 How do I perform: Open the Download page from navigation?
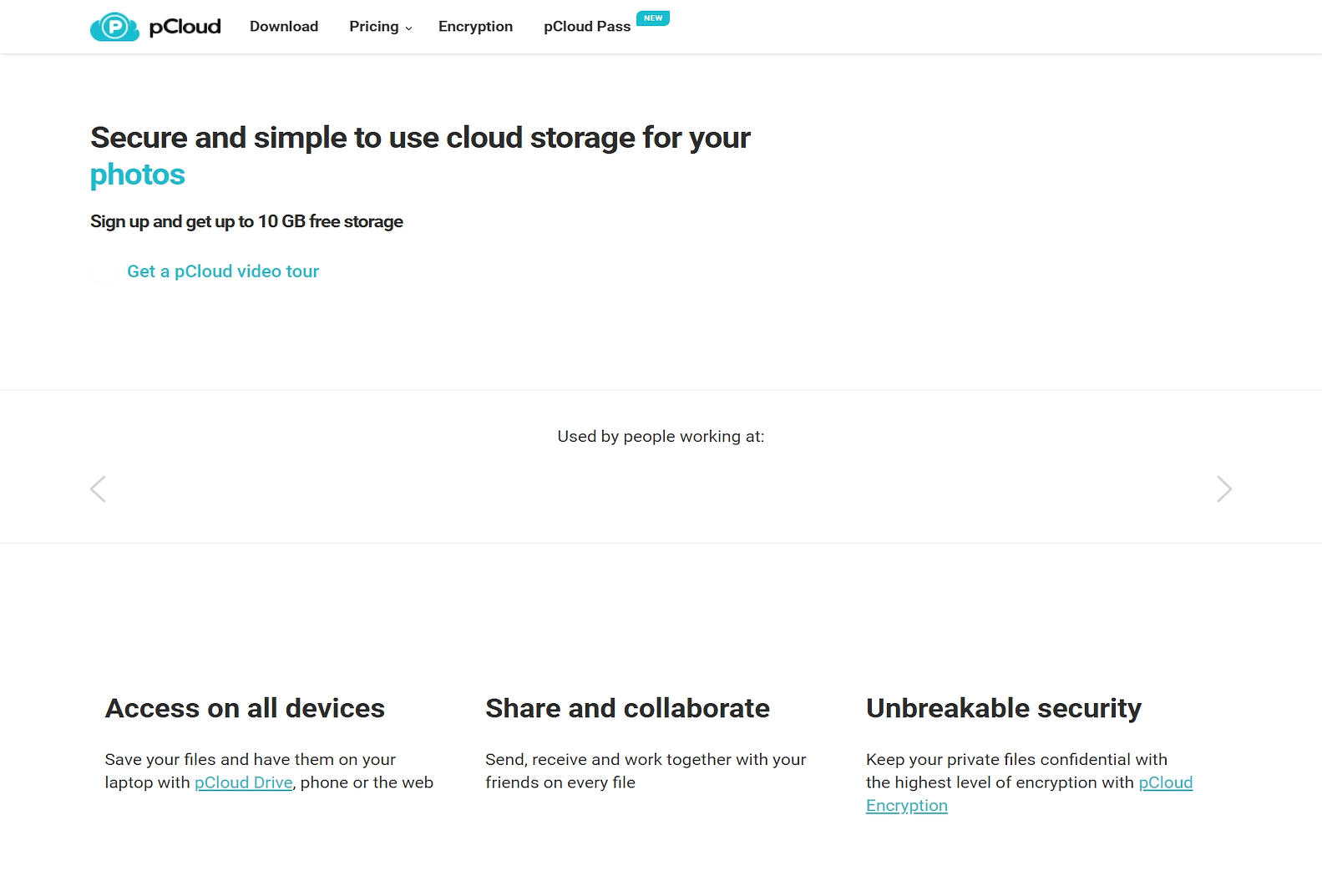pos(284,27)
